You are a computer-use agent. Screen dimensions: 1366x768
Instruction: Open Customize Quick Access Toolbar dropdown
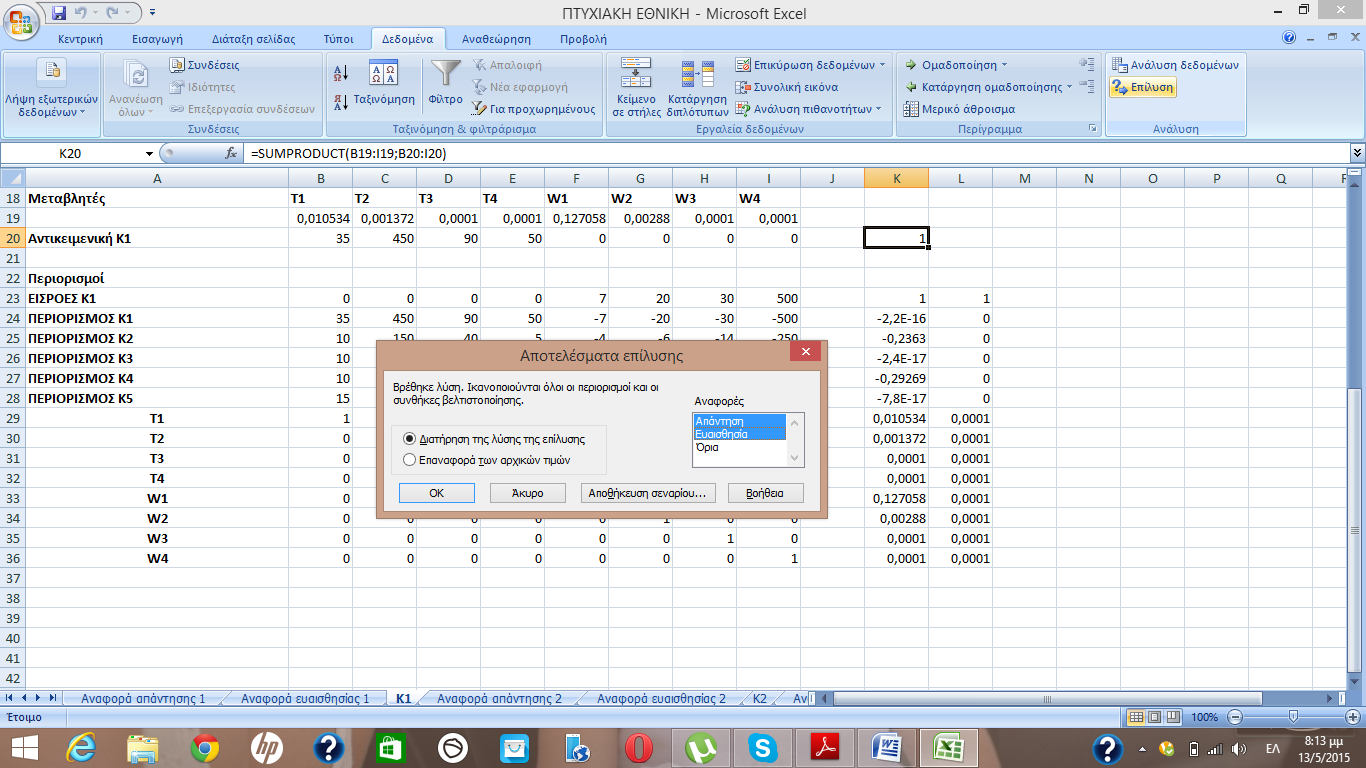point(152,13)
